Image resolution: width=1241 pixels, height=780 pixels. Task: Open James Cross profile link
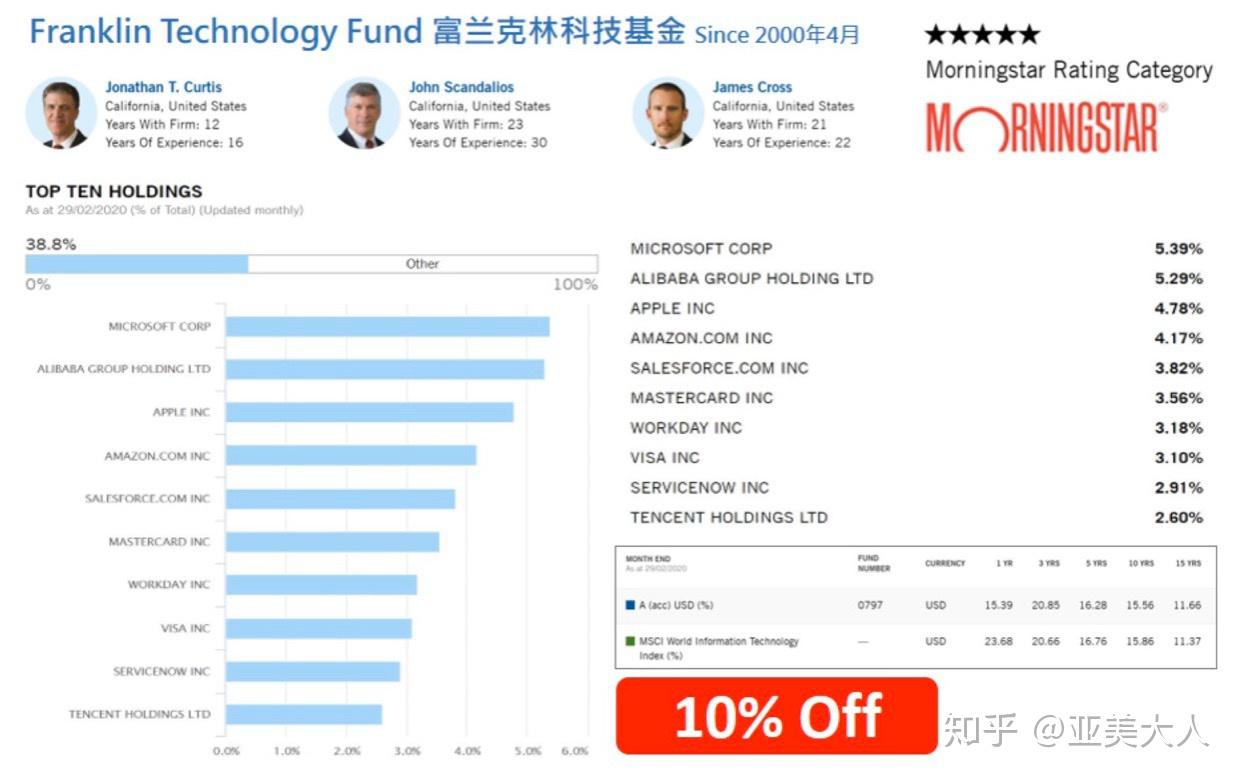click(752, 87)
